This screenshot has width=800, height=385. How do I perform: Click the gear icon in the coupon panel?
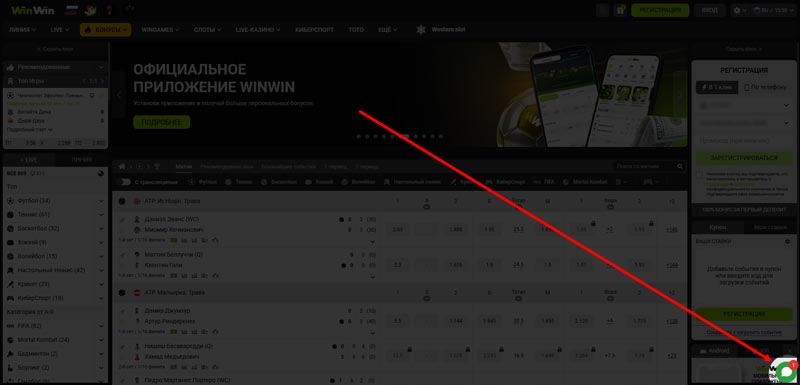click(788, 241)
